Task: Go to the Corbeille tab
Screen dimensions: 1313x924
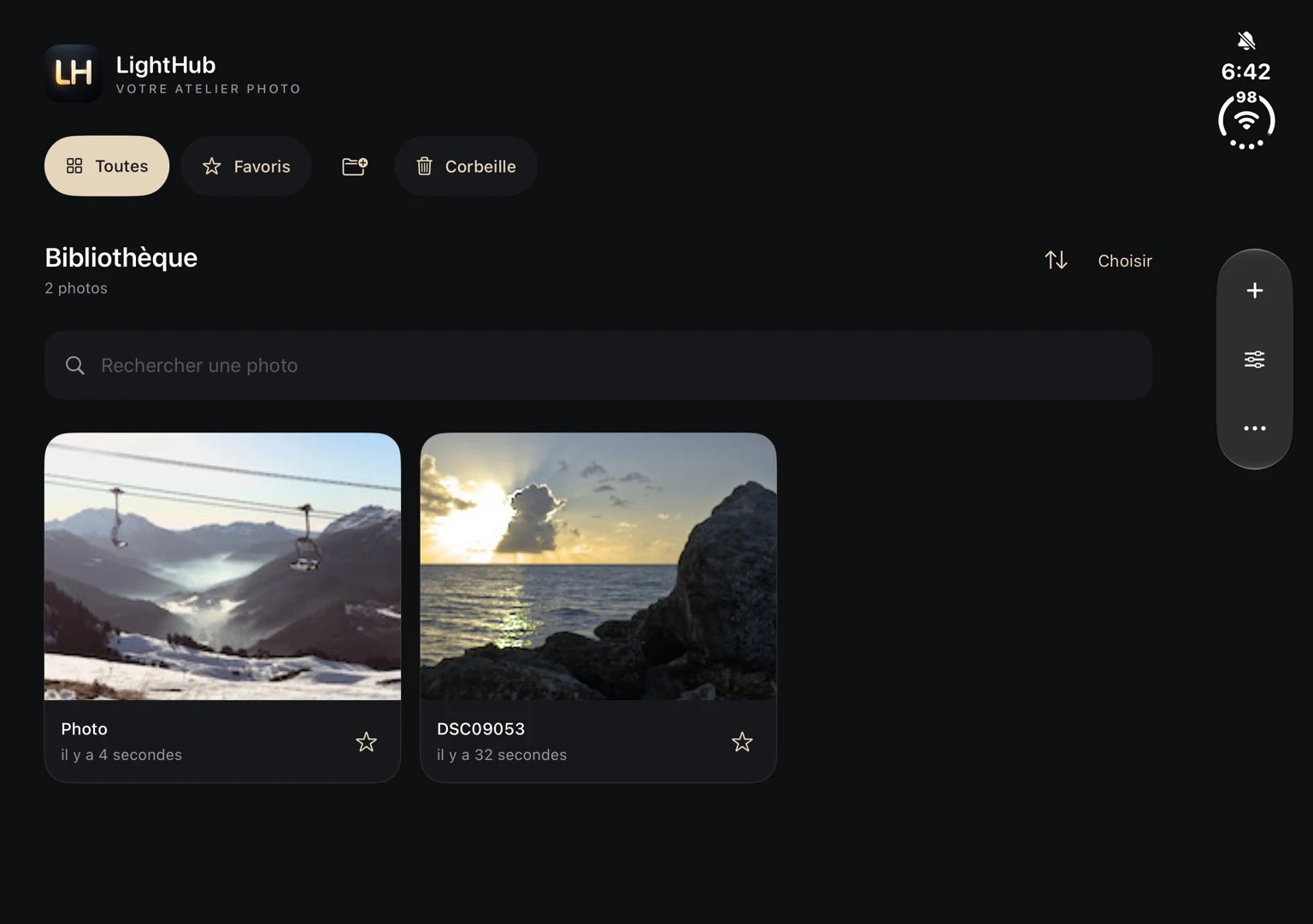Action: point(466,166)
